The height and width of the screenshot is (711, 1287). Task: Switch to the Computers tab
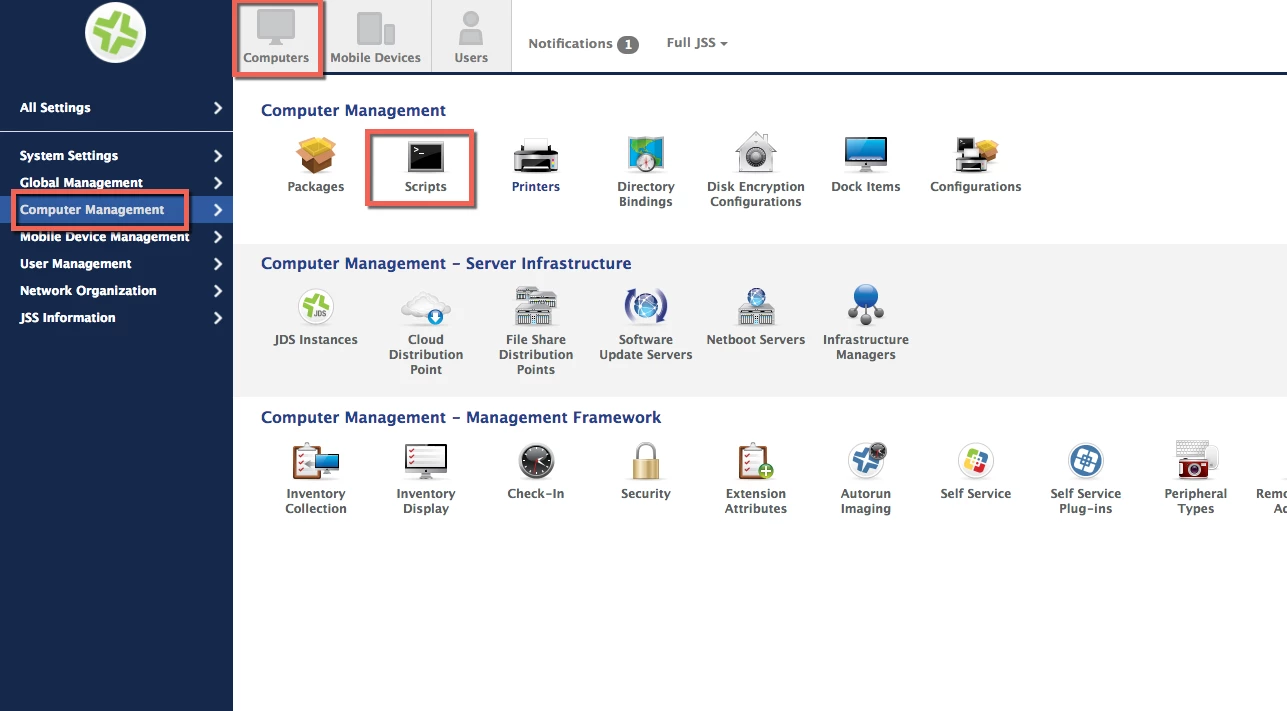[276, 37]
